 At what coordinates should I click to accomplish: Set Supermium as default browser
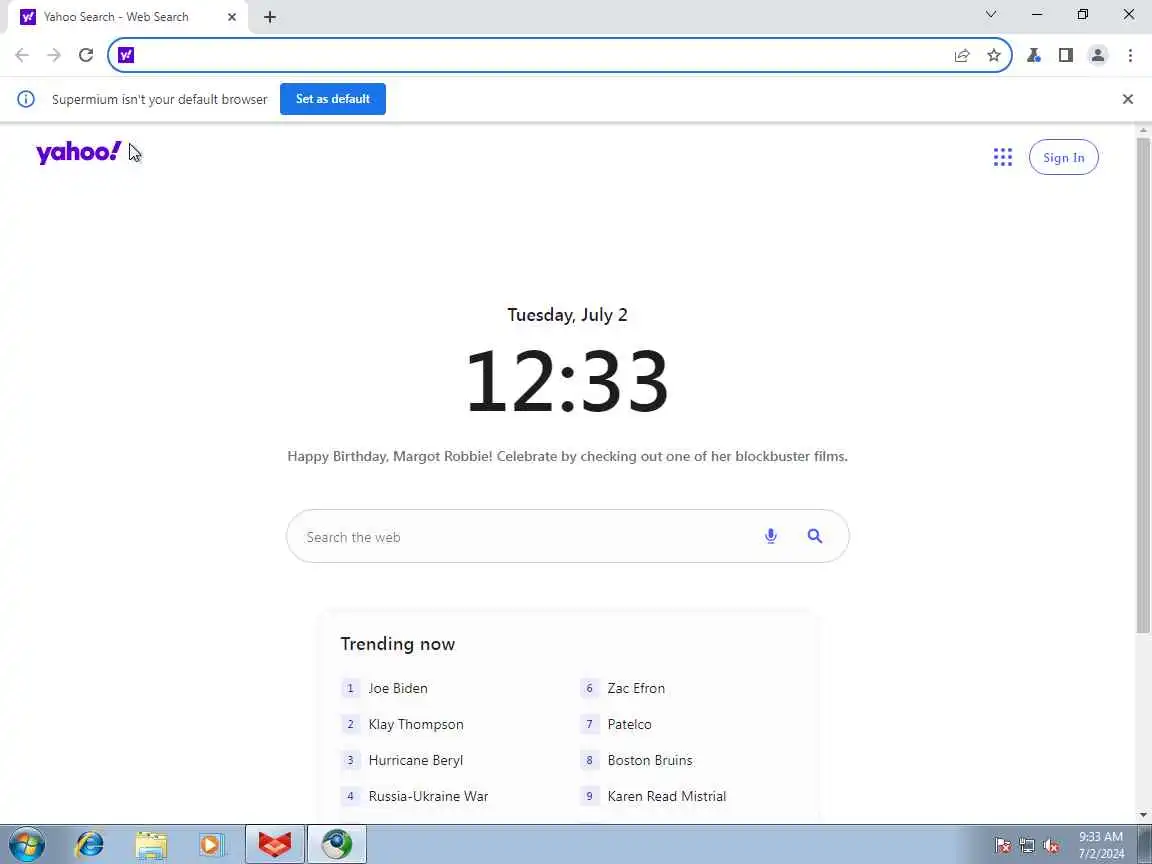click(x=333, y=99)
